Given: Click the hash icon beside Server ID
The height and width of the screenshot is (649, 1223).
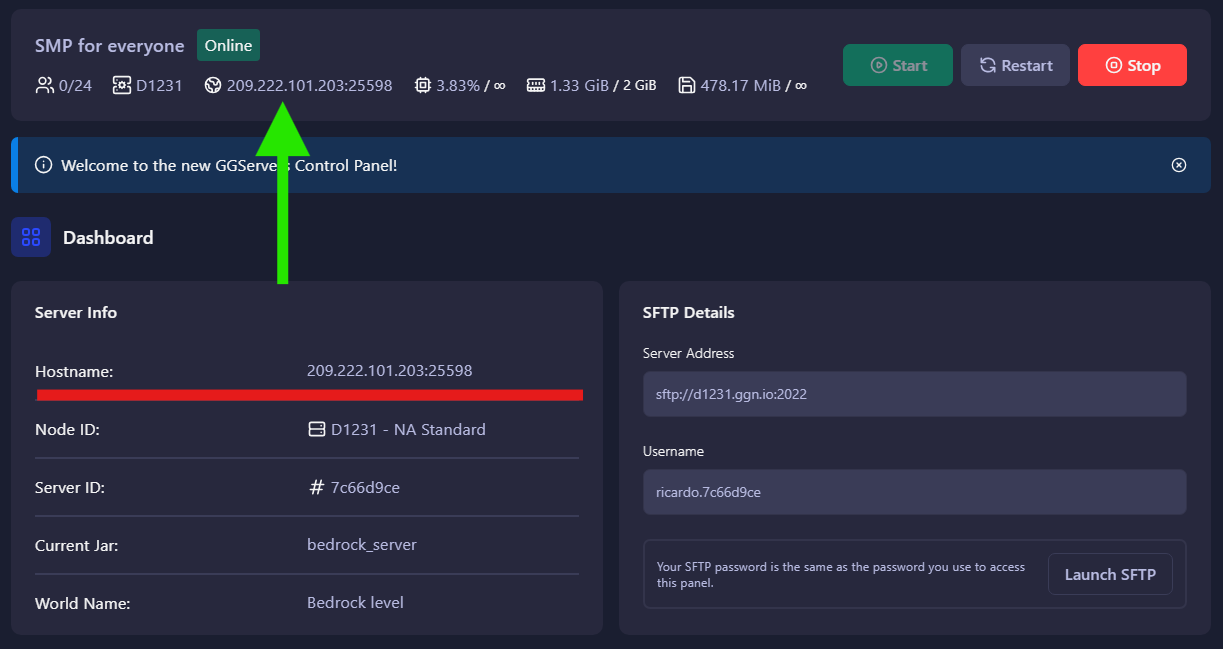Looking at the screenshot, I should click(316, 487).
